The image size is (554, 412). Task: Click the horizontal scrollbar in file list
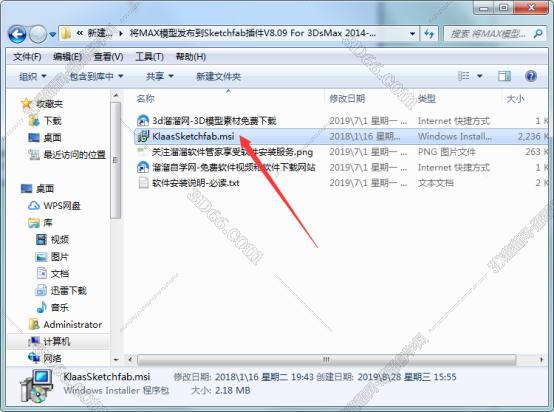326,360
